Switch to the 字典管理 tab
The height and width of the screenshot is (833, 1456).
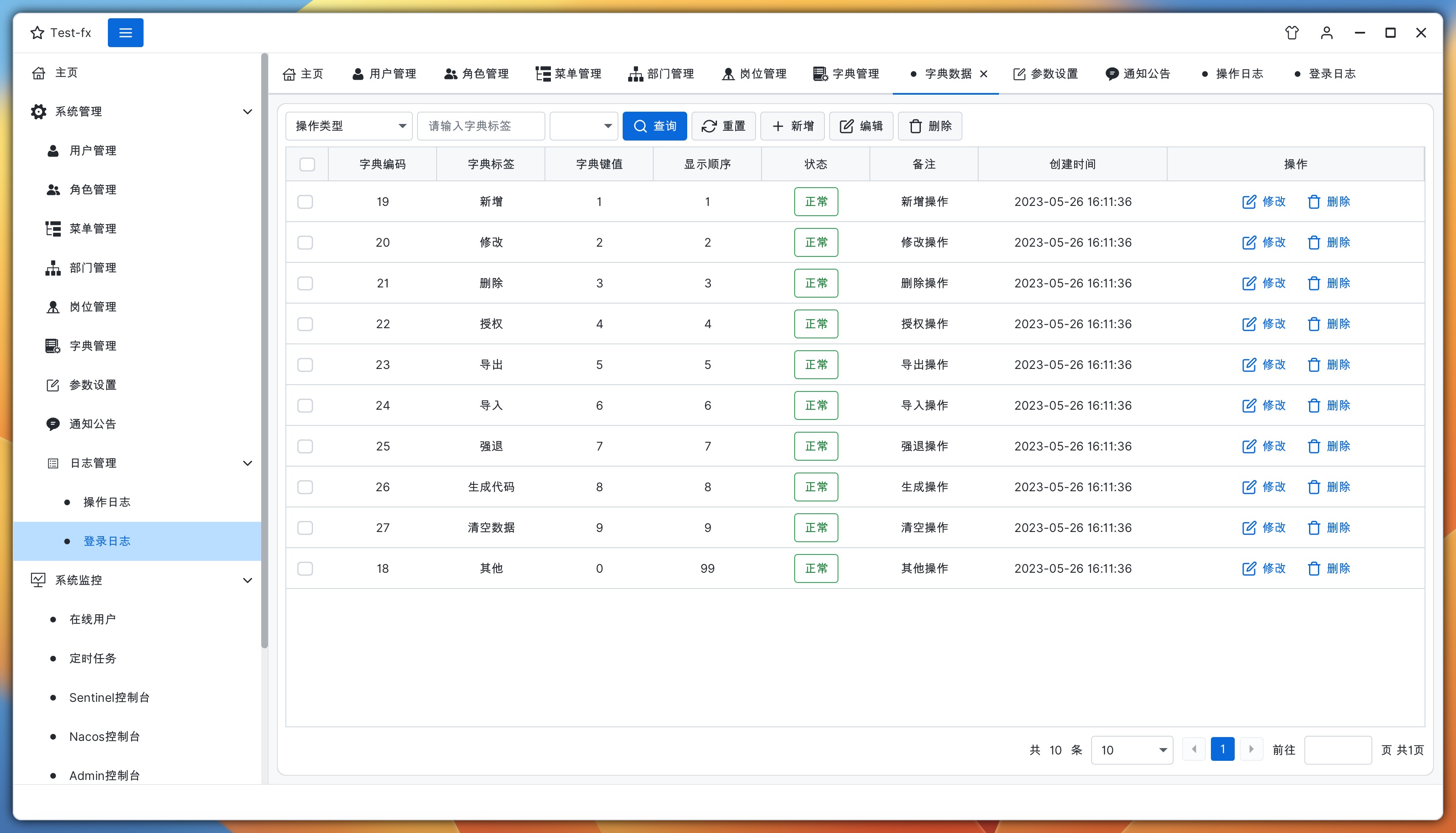click(x=846, y=74)
